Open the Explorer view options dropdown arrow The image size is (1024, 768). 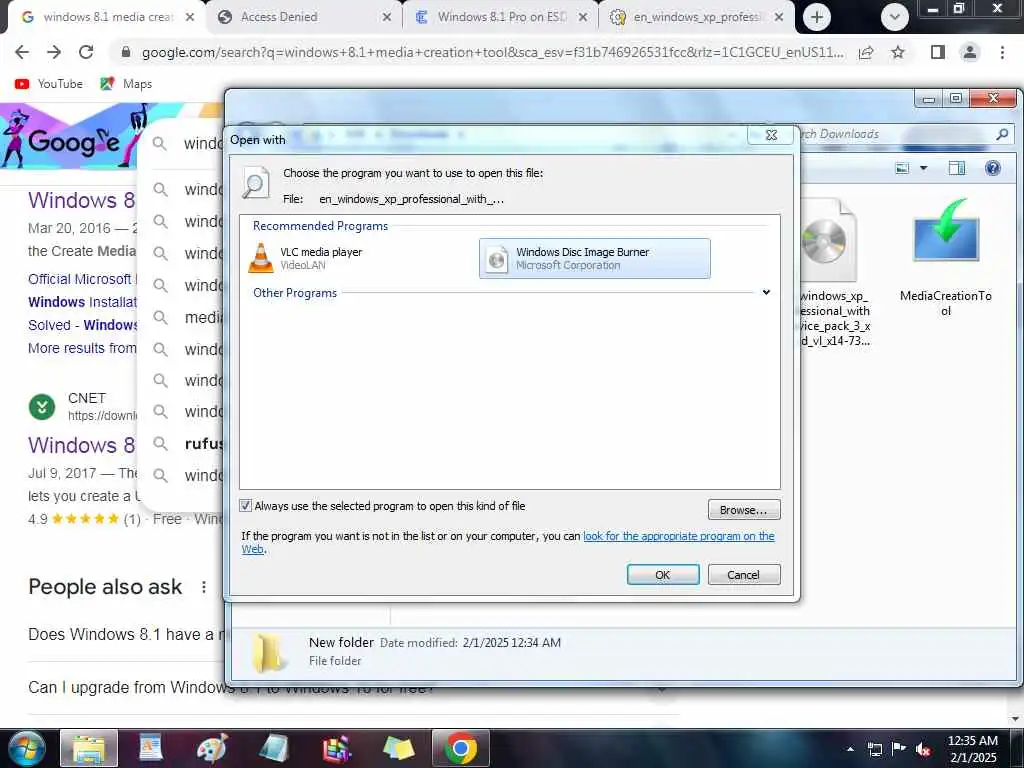[923, 168]
